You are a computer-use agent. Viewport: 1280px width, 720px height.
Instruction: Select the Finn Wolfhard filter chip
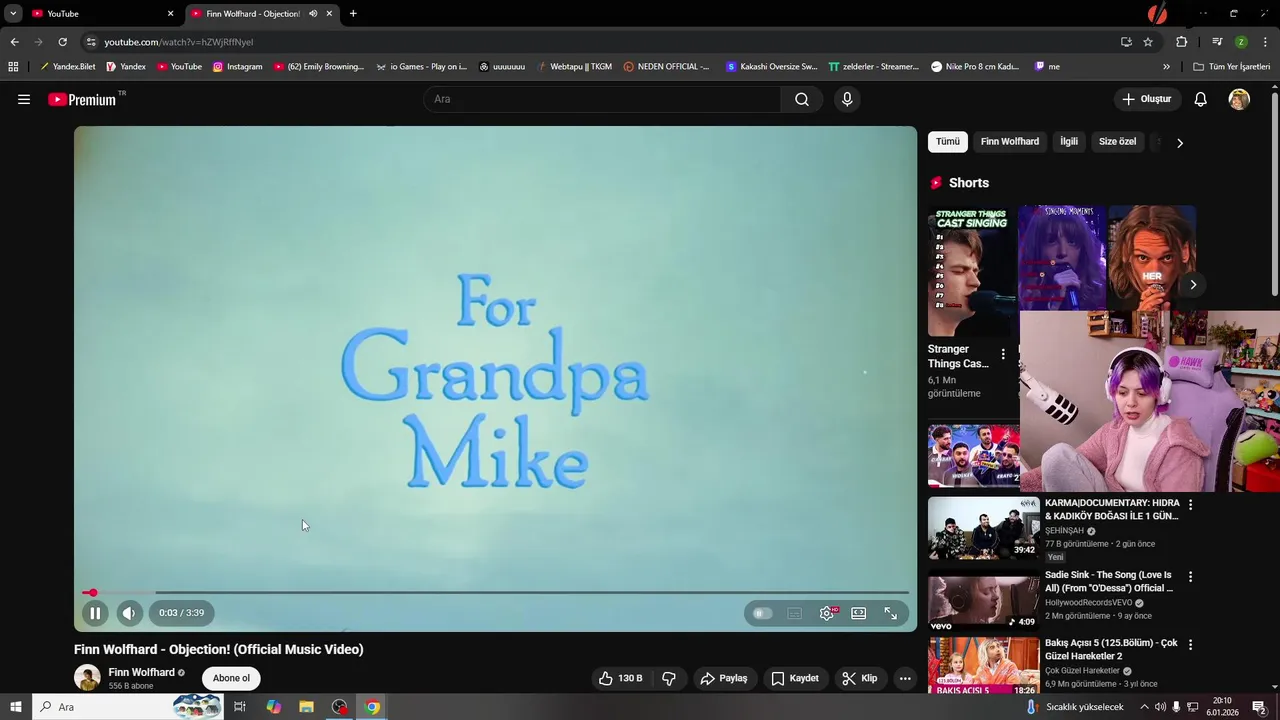(x=1009, y=141)
